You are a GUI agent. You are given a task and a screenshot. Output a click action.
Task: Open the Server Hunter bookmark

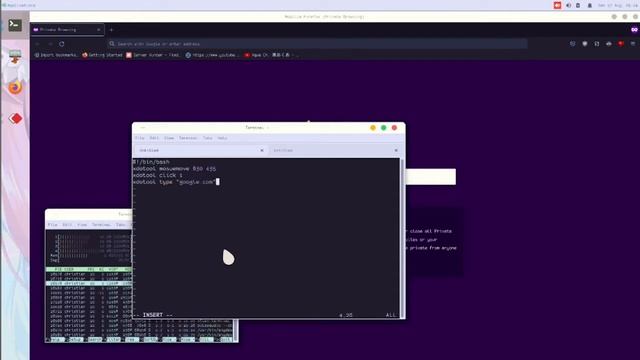click(x=153, y=55)
